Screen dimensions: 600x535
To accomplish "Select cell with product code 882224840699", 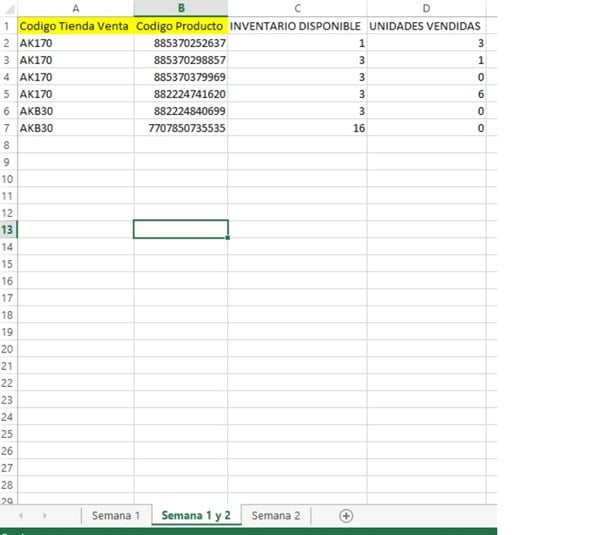I will pos(181,111).
